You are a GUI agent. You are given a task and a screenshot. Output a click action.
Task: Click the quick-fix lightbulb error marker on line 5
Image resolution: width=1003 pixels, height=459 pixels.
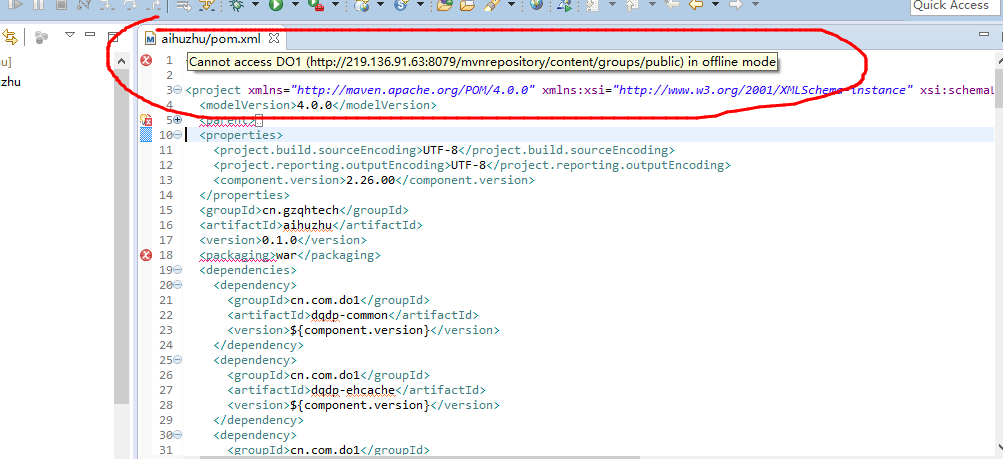pos(146,120)
